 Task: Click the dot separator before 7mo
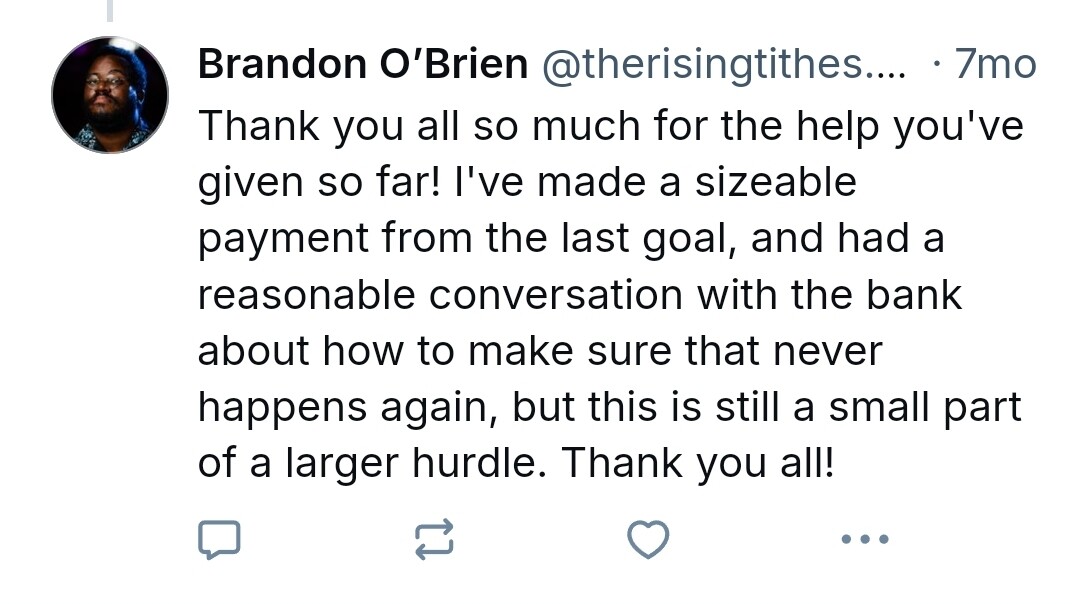click(x=936, y=64)
